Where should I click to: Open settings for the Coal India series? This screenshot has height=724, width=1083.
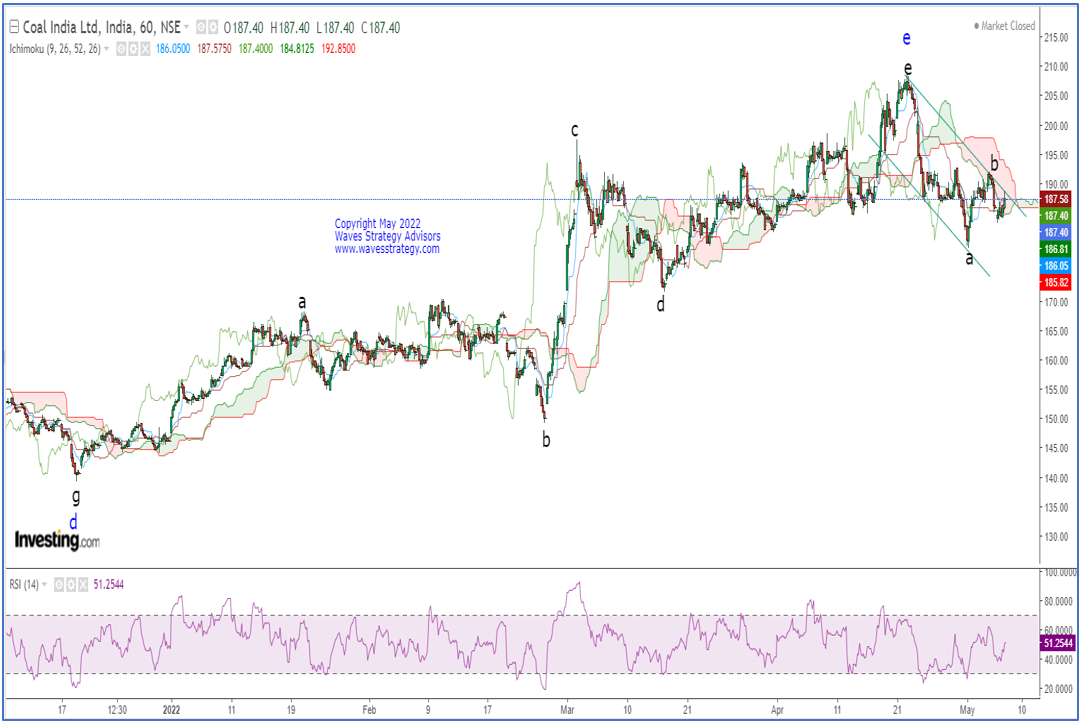coord(213,28)
